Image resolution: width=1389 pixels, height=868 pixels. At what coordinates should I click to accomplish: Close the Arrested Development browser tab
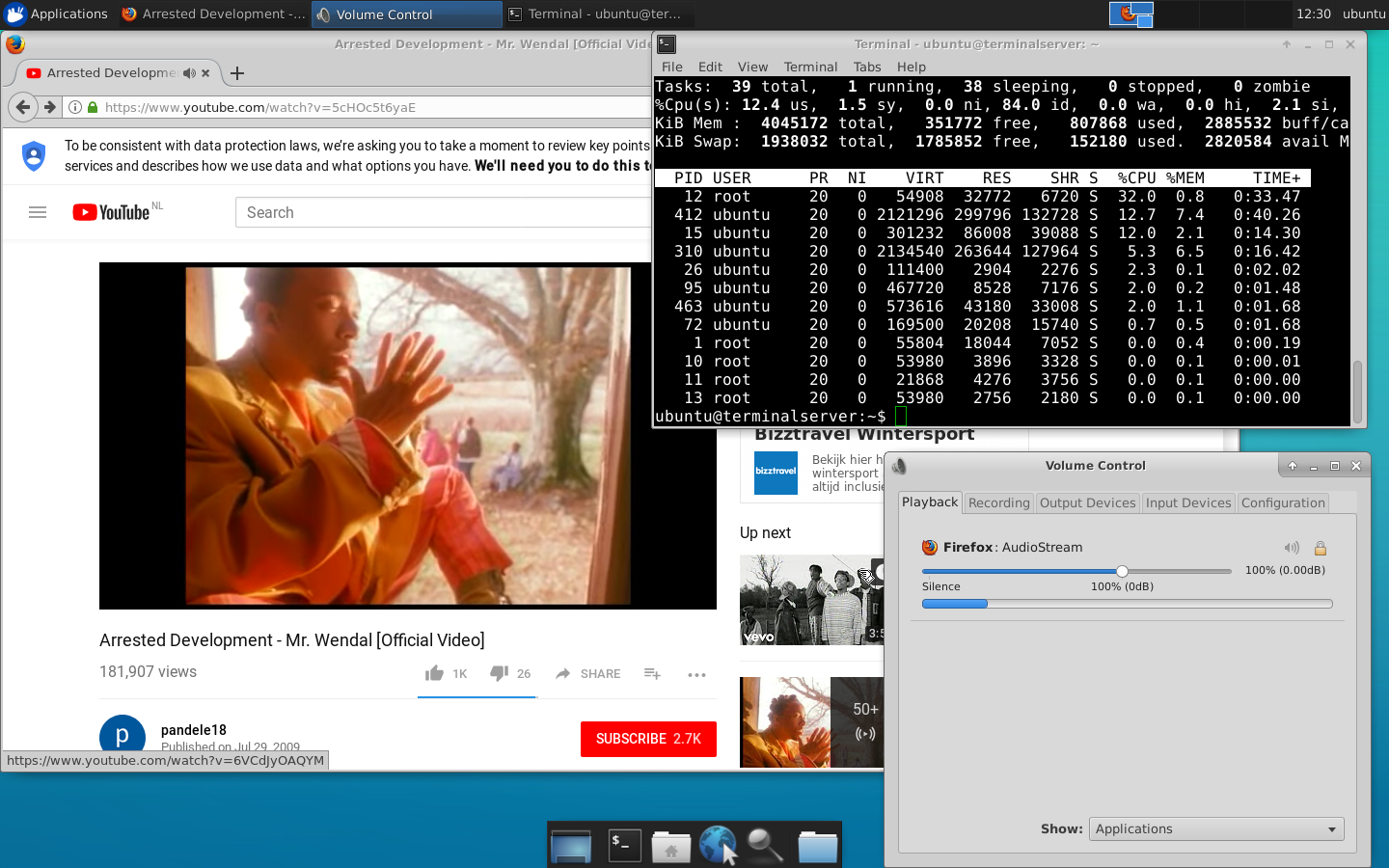205,73
